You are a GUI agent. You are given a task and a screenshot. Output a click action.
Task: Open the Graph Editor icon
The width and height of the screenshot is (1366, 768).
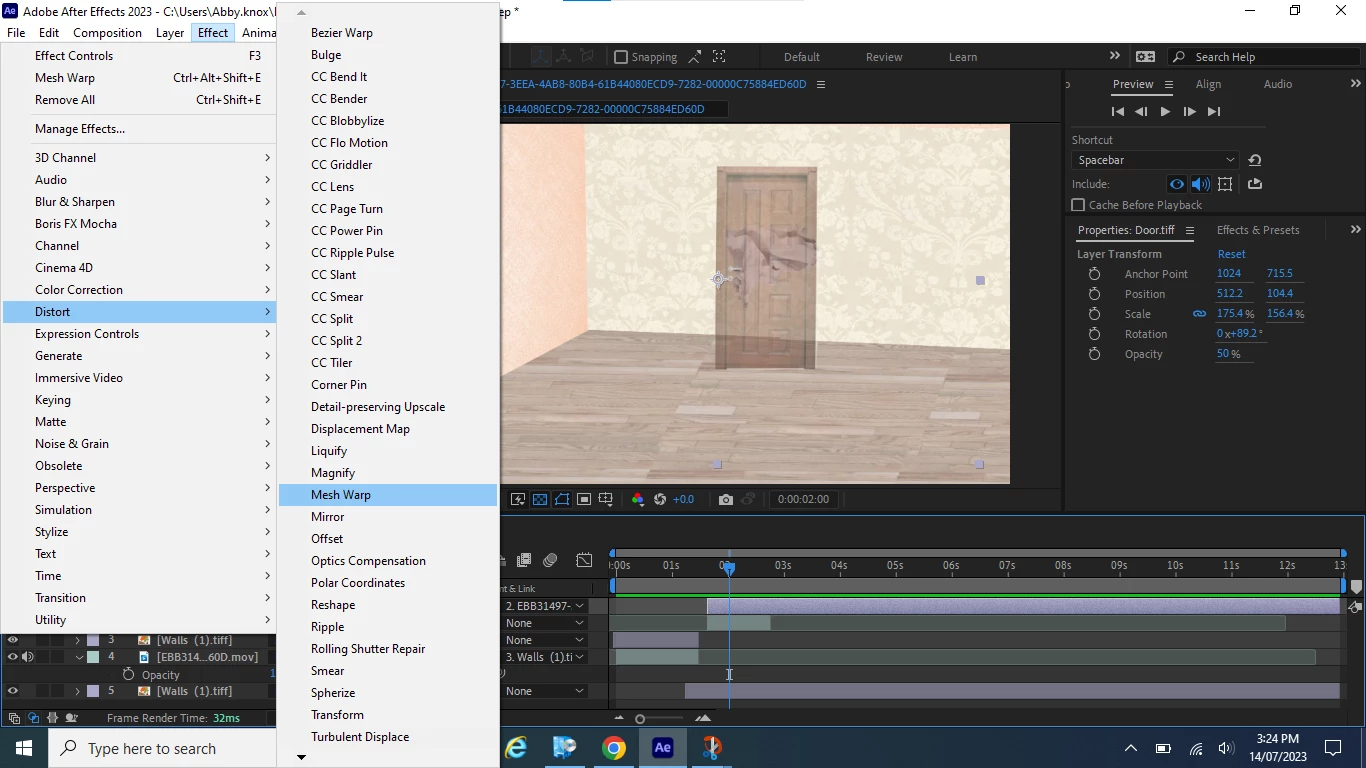click(x=584, y=560)
